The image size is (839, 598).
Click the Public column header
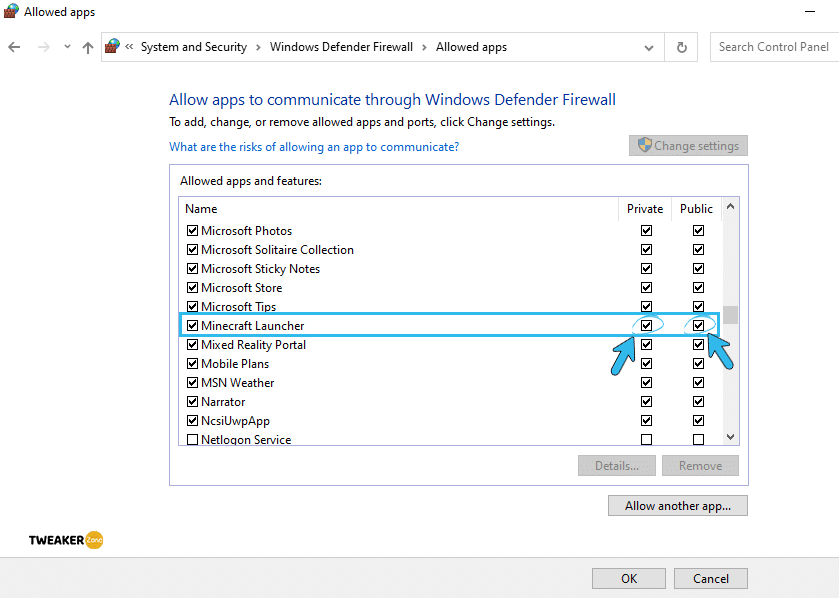click(x=696, y=209)
